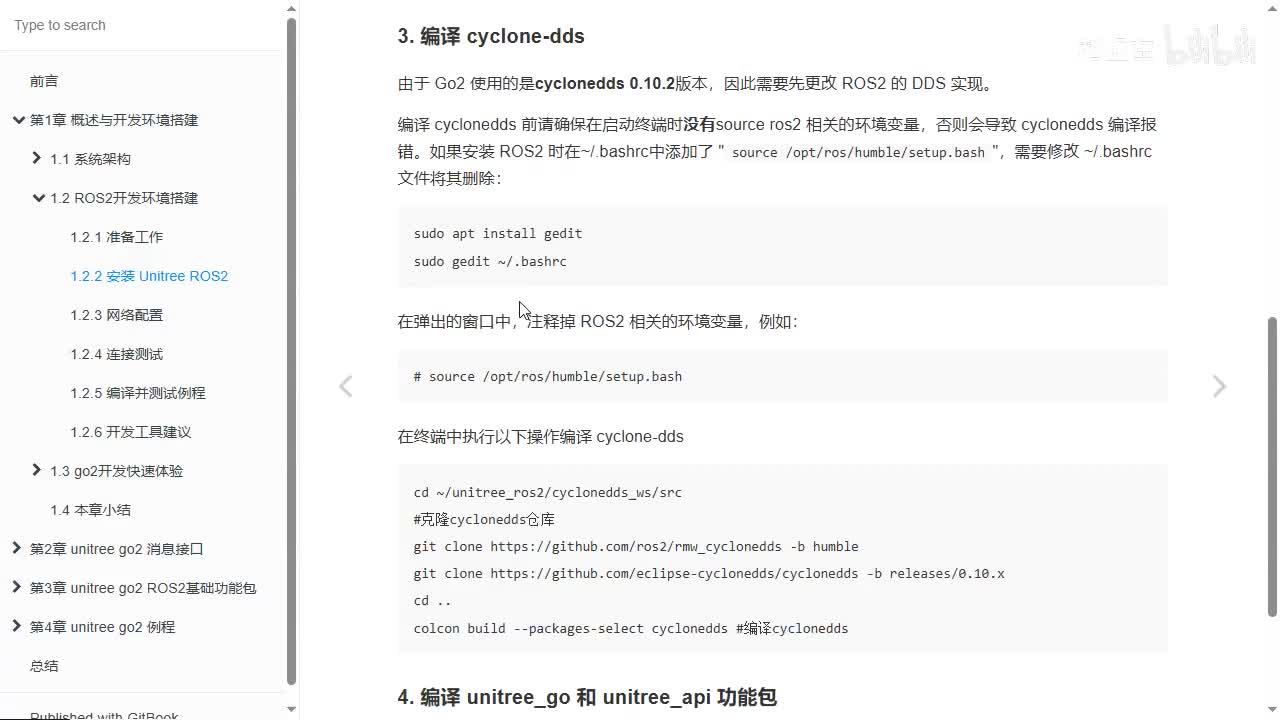Click the main page vertical scrollbar thumb
Viewport: 1280px width, 720px height.
(1272, 466)
